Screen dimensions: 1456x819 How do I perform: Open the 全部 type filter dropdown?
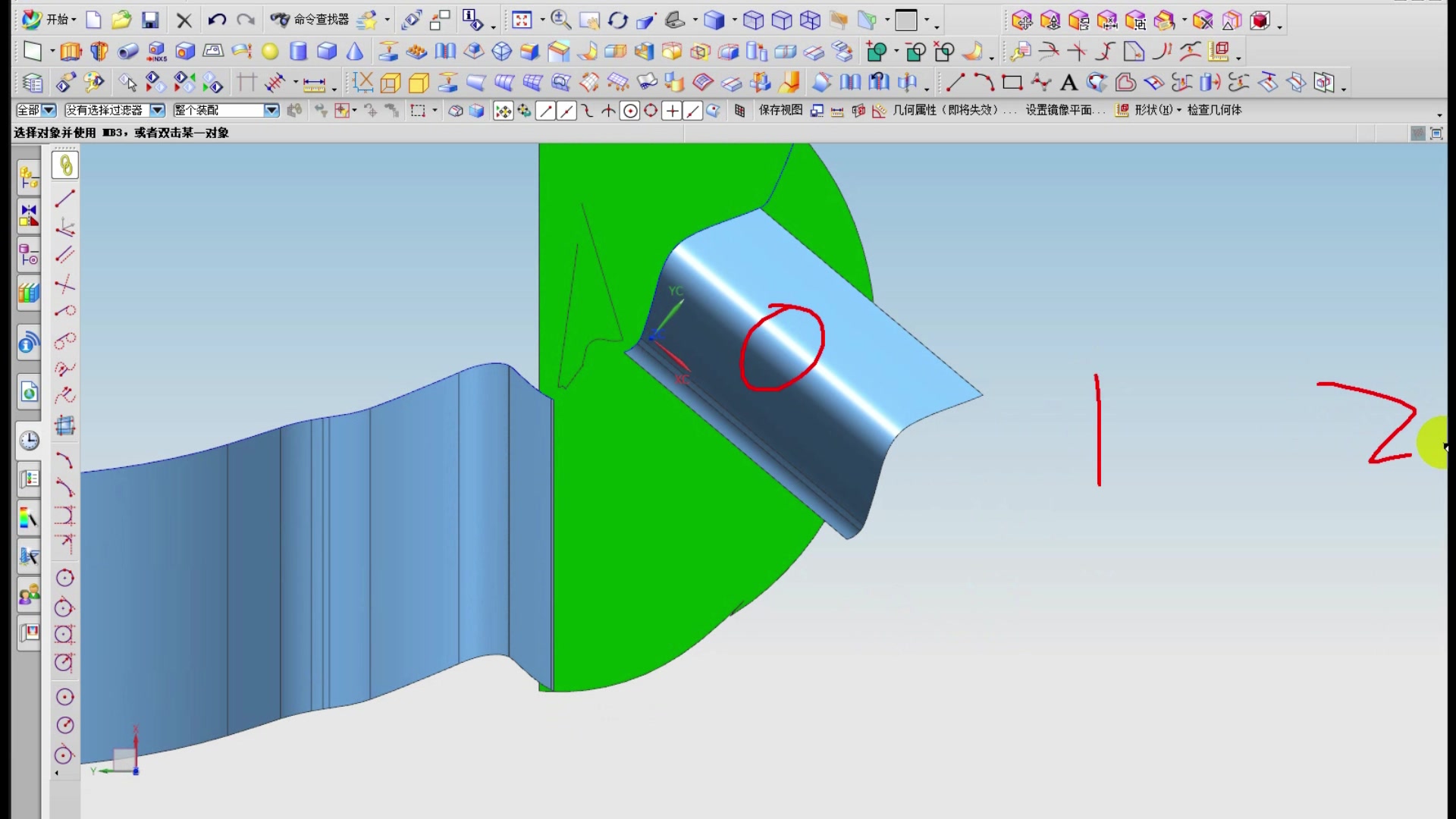click(49, 111)
